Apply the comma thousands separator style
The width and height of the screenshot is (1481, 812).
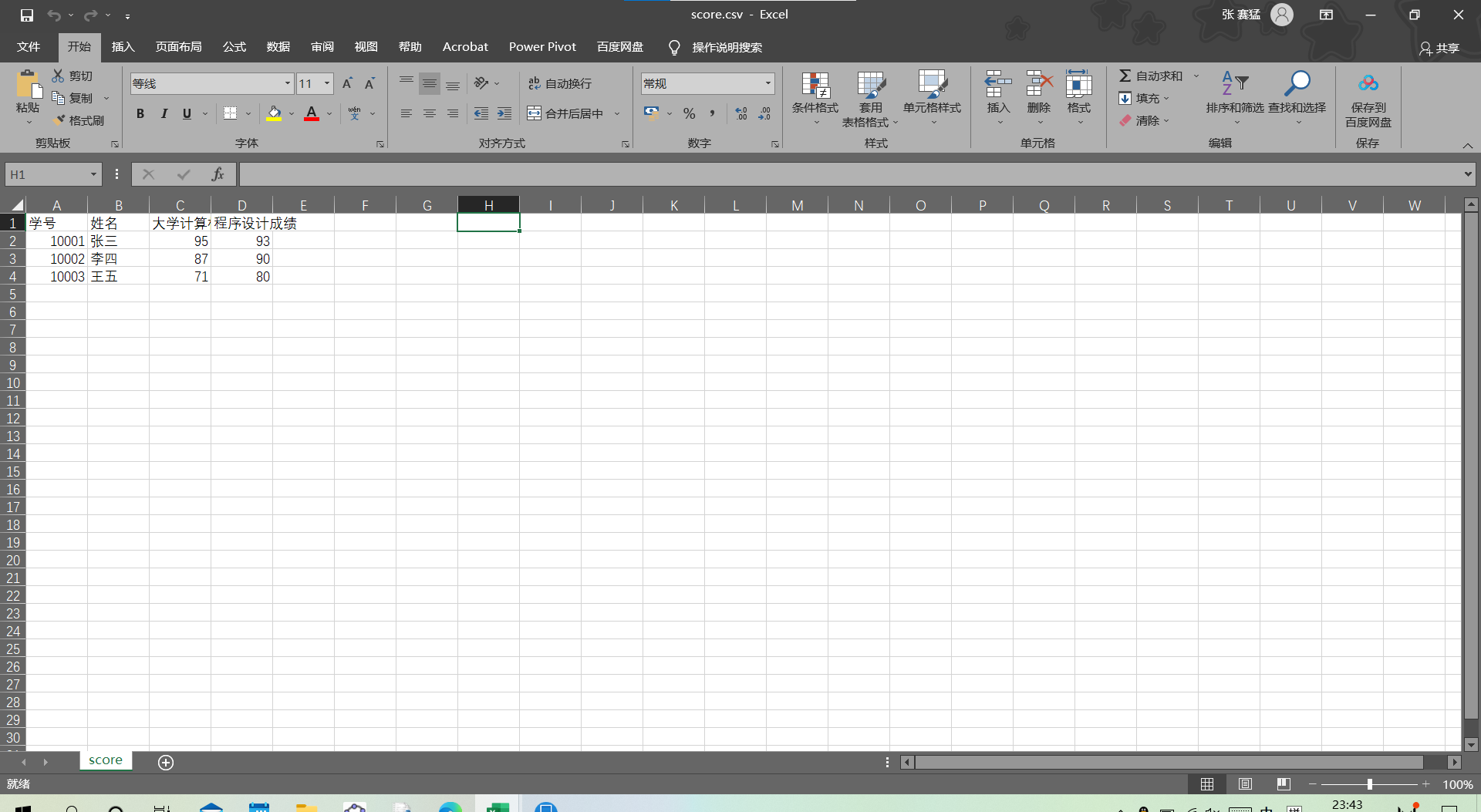[x=712, y=113]
